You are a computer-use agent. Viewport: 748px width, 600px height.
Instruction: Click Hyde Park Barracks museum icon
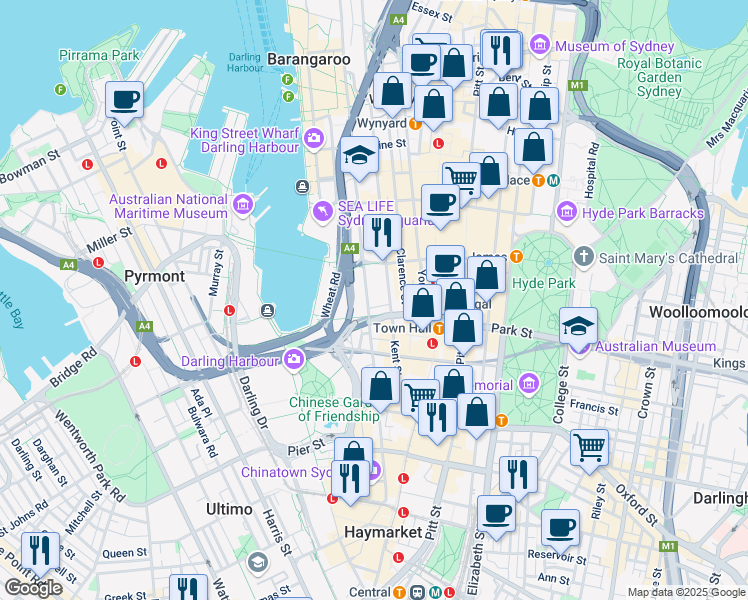[x=566, y=212]
